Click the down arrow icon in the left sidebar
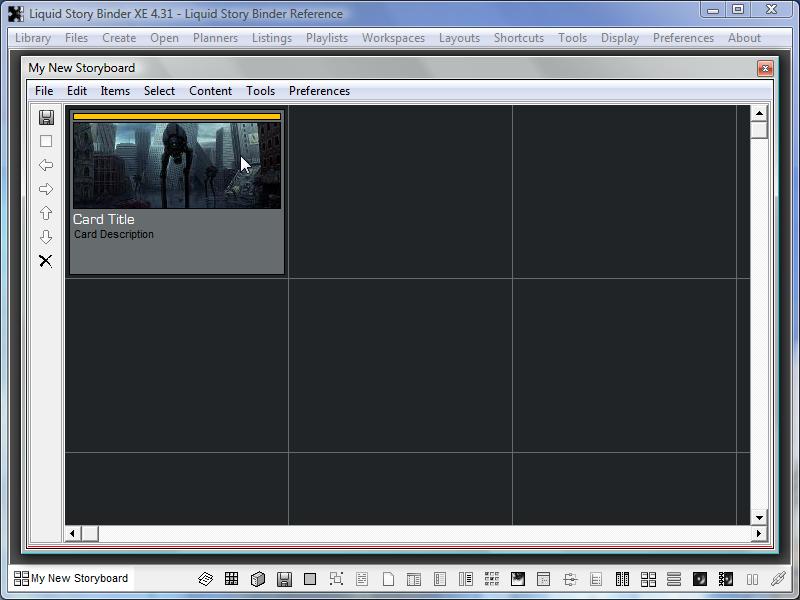This screenshot has height=600, width=800. 46,237
